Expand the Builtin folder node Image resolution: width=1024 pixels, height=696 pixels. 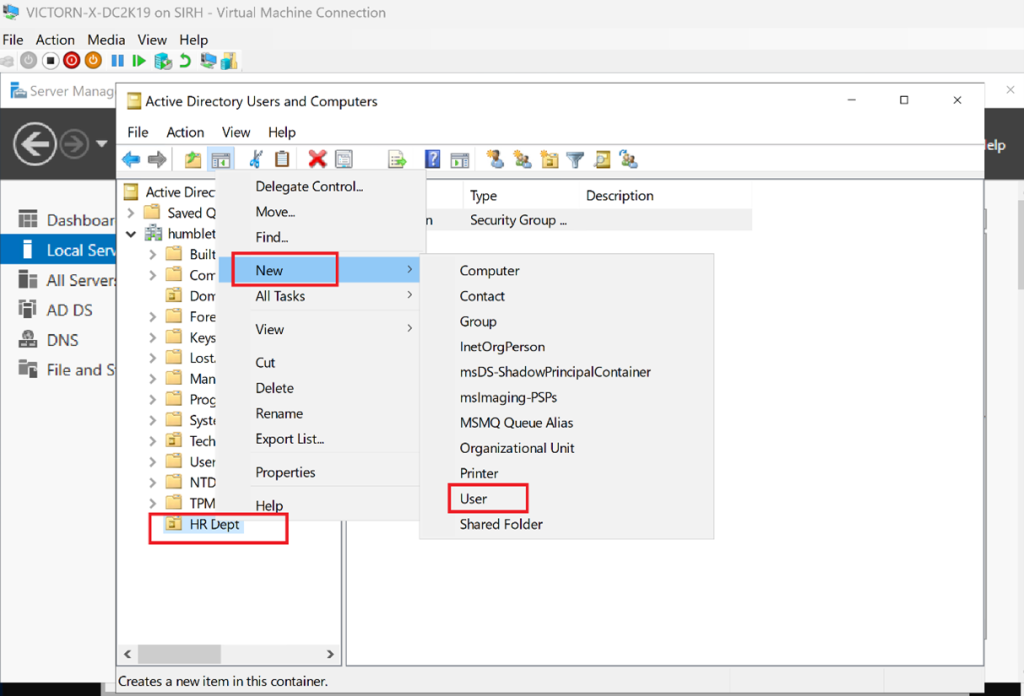[152, 254]
